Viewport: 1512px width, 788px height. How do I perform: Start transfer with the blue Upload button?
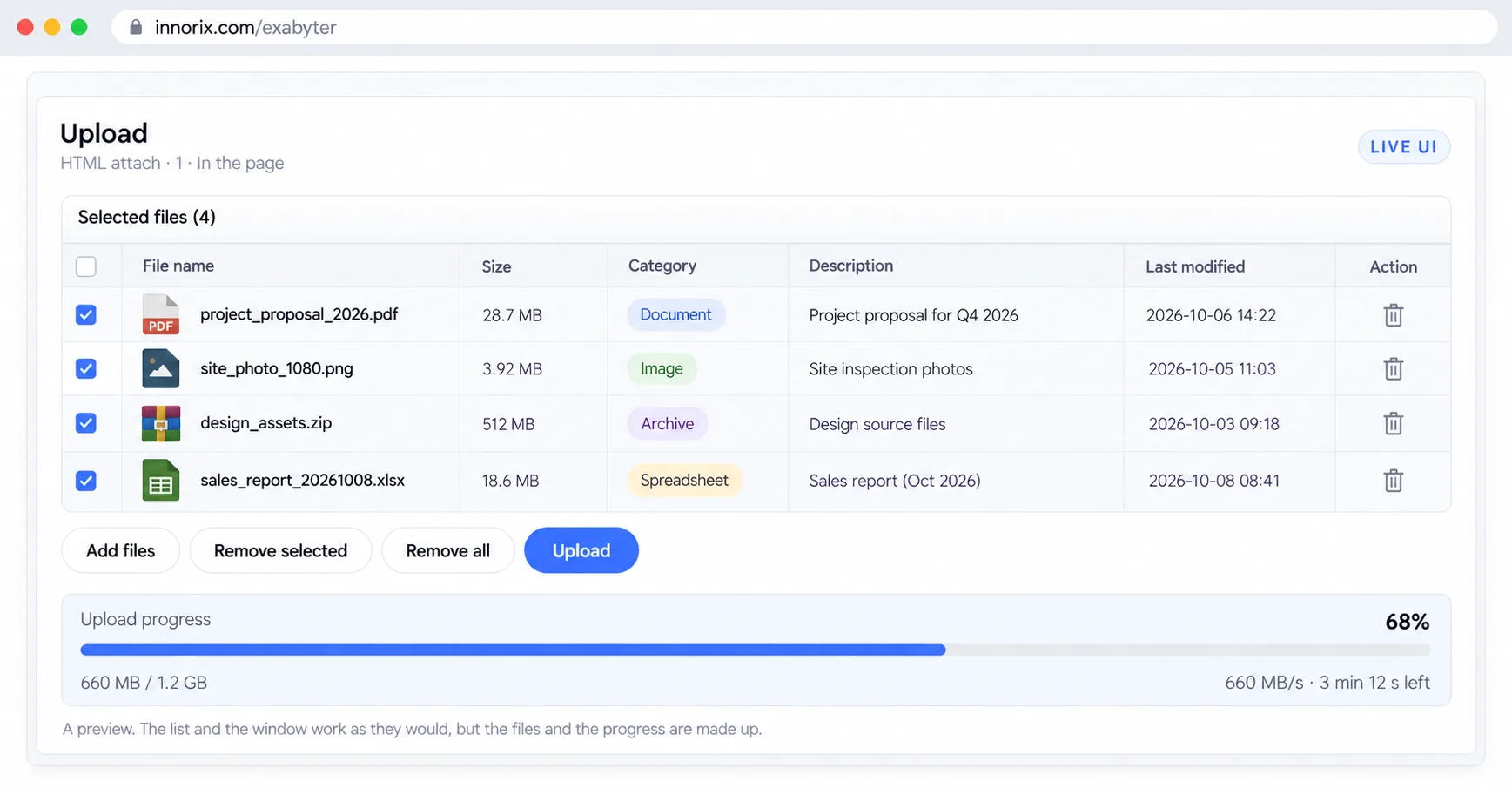coord(581,550)
